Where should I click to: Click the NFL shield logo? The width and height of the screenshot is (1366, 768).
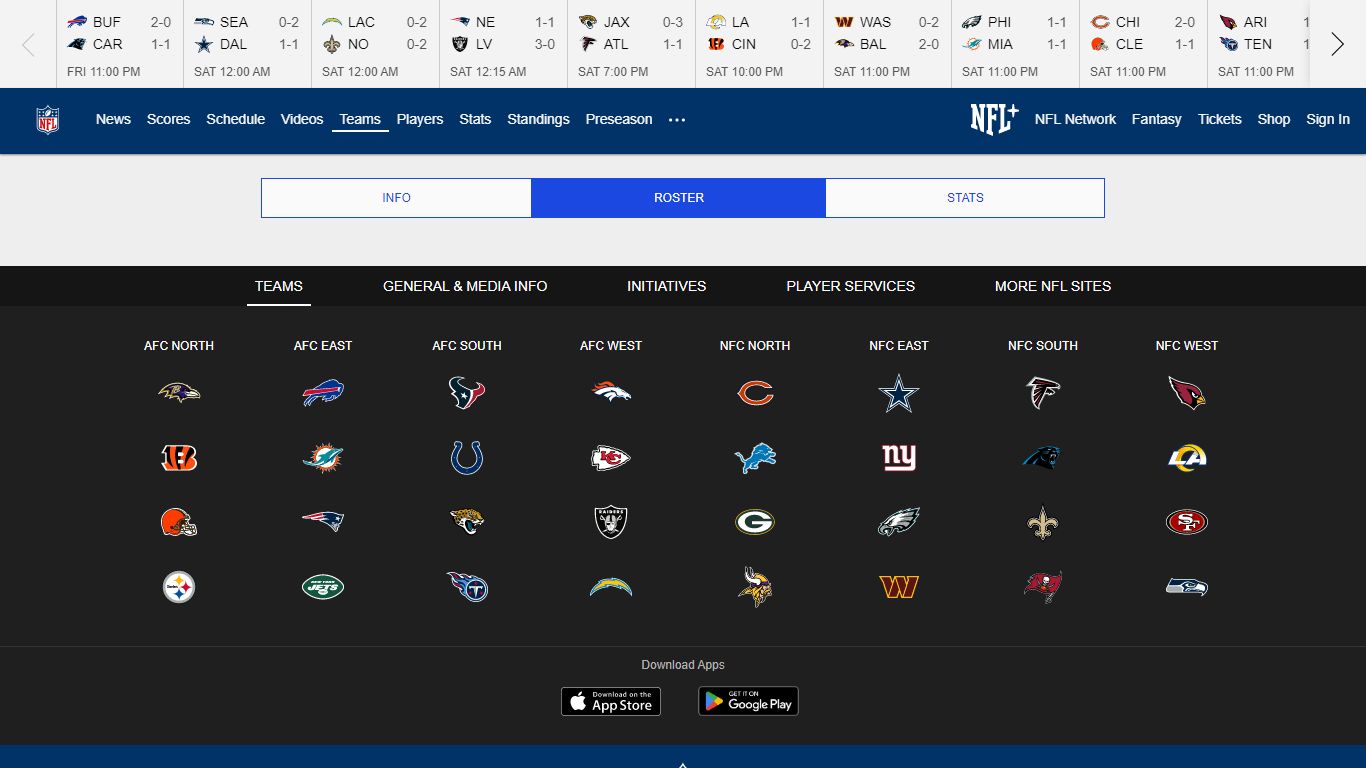coord(47,120)
